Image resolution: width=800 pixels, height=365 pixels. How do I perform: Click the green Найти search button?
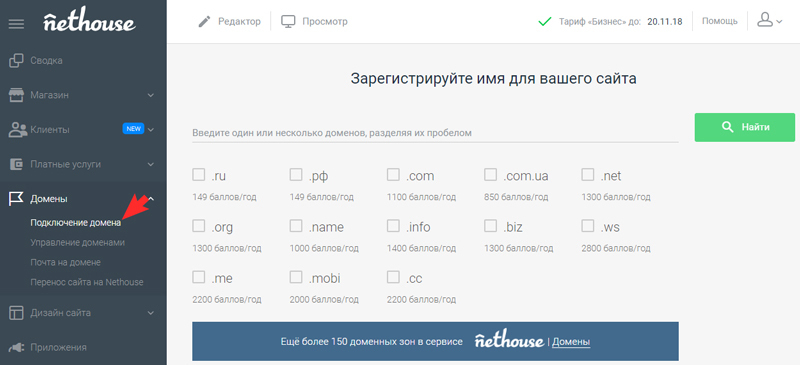(x=745, y=127)
